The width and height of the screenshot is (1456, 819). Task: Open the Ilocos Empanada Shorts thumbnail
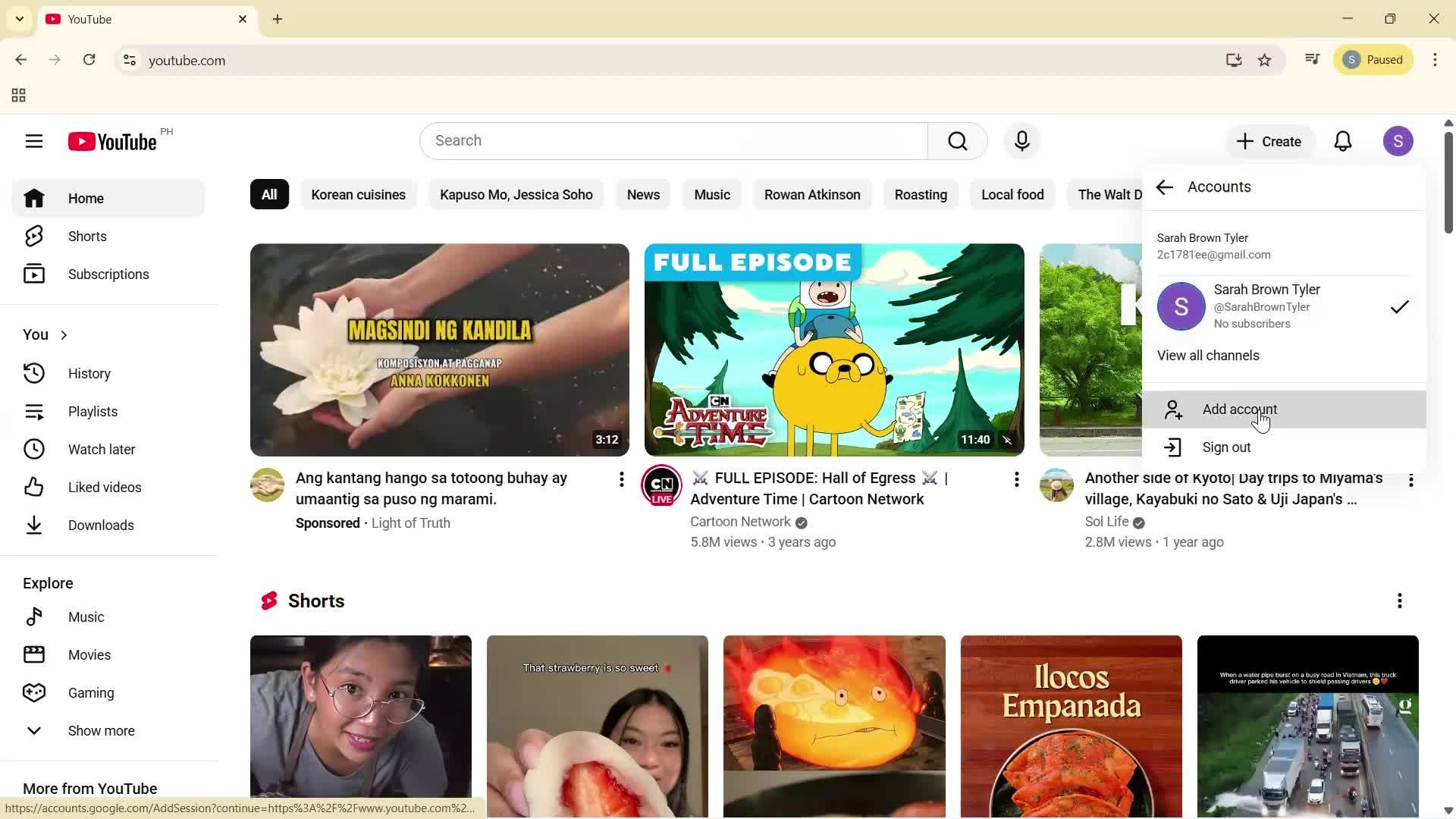pos(1071,726)
